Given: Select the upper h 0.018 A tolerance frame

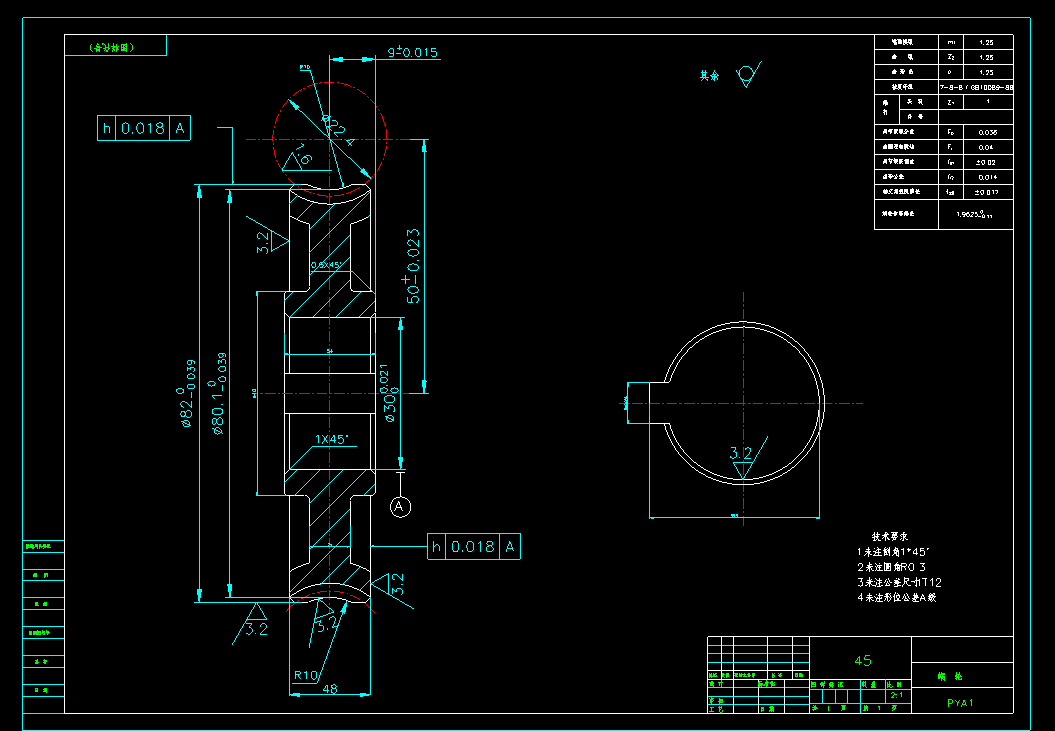Looking at the screenshot, I should 144,128.
